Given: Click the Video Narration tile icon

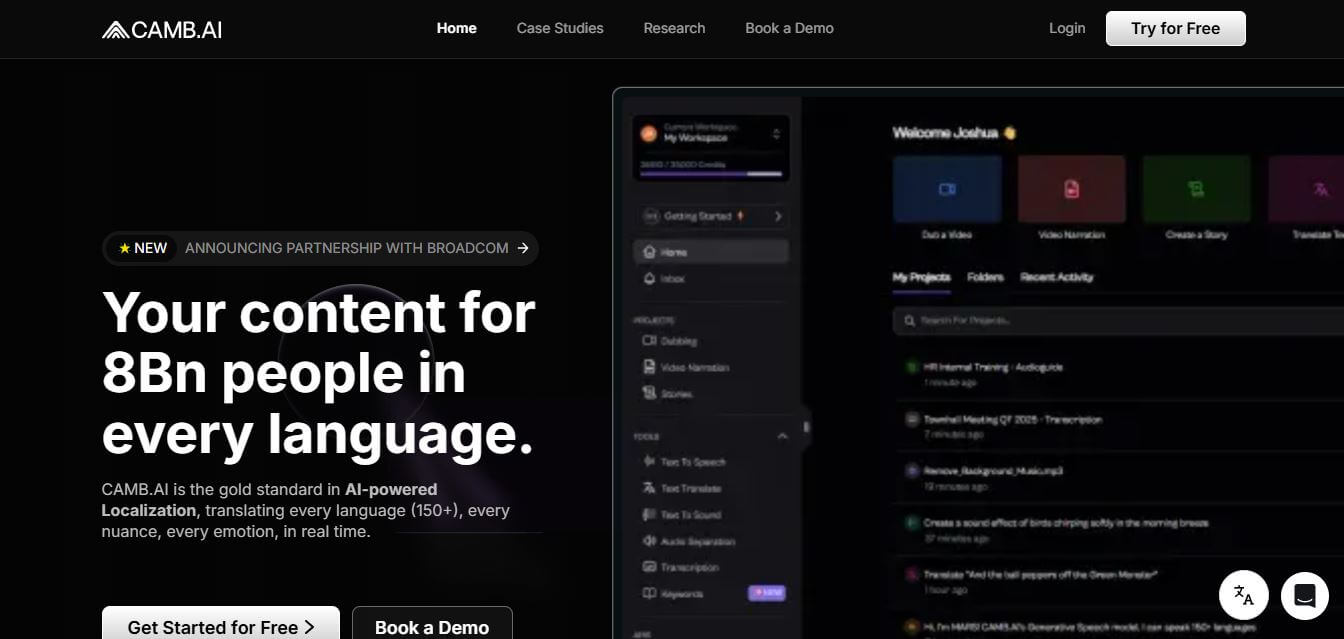Looking at the screenshot, I should pos(1071,189).
